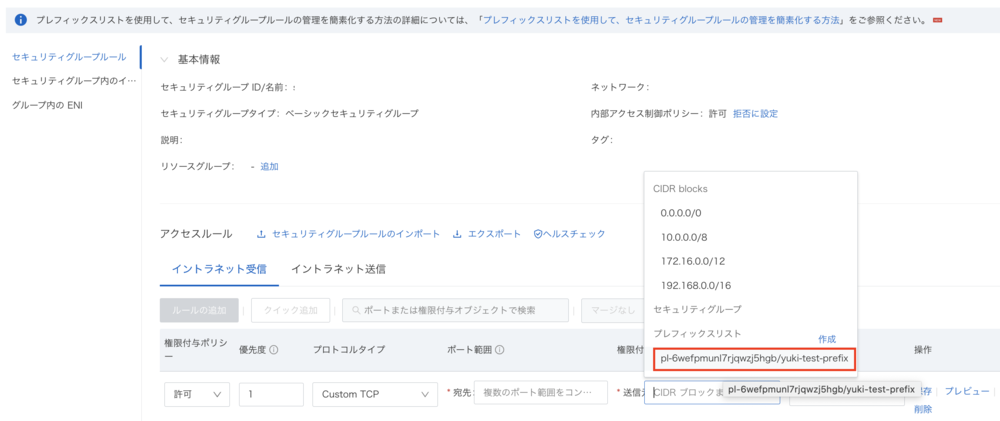Click the 作成 prefix list link
Screen dimensions: 1000x421
(827, 339)
